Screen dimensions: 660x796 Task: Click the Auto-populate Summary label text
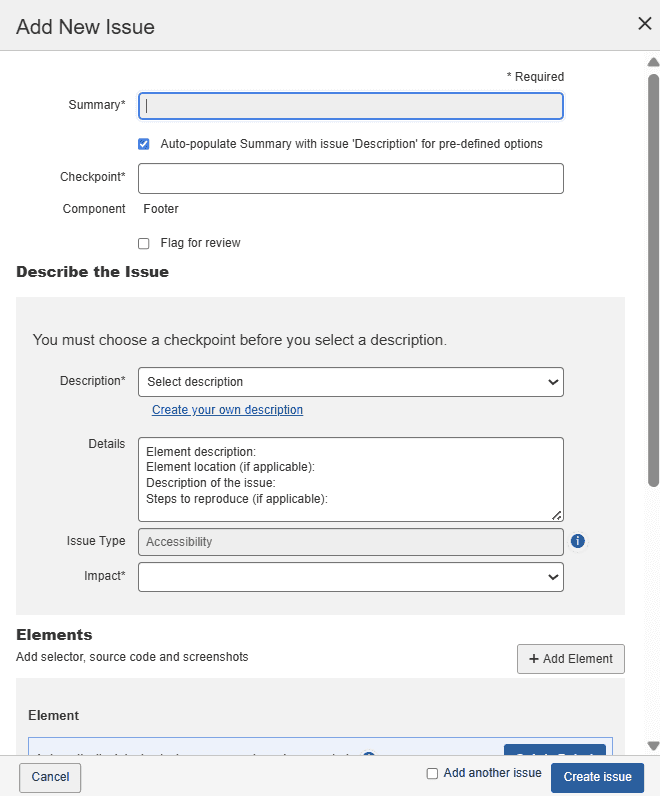(x=351, y=144)
